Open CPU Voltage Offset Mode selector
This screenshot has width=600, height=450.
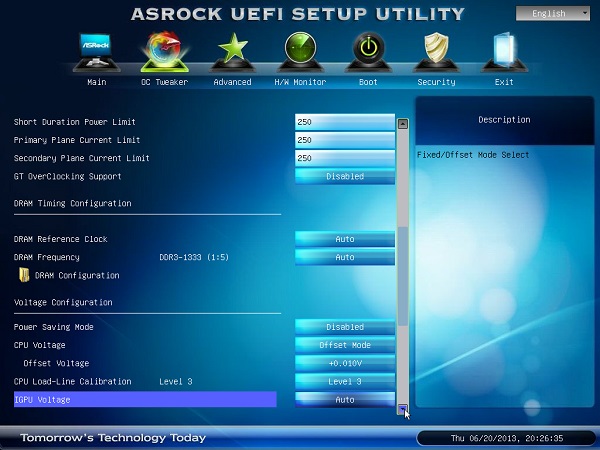pos(345,345)
